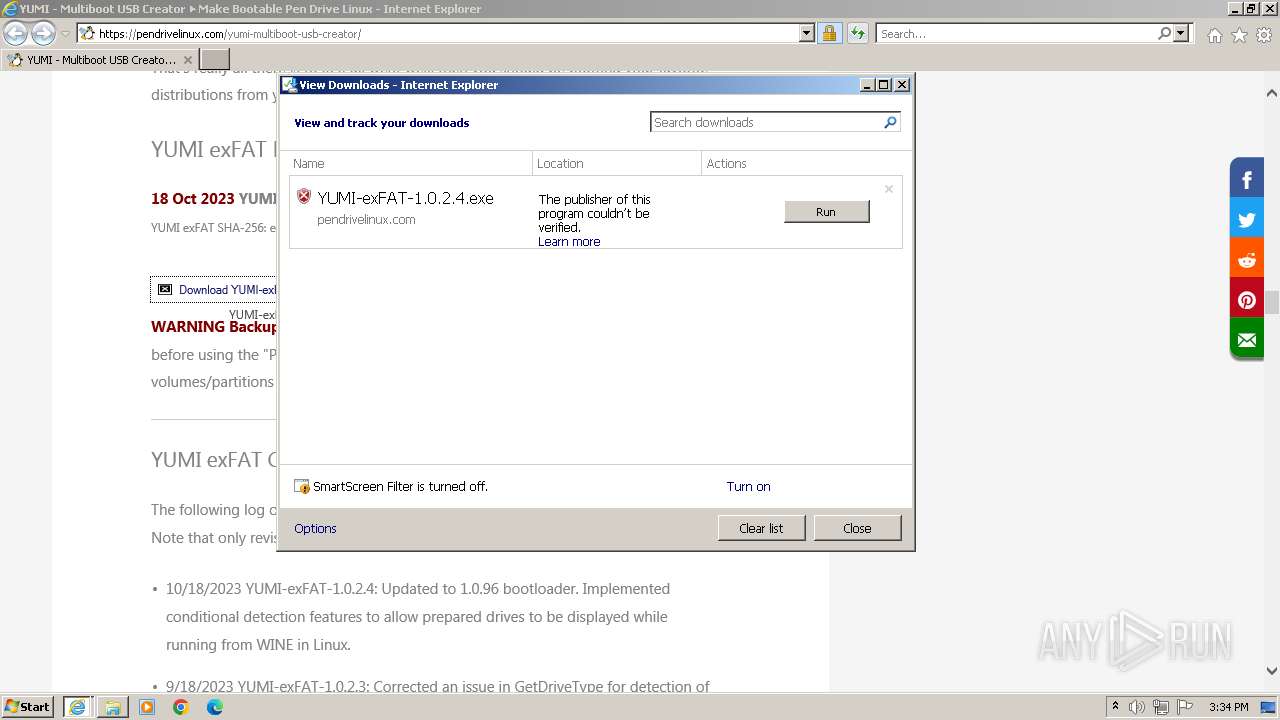Viewport: 1280px width, 720px height.
Task: Open the Tools gear icon
Action: (1264, 35)
